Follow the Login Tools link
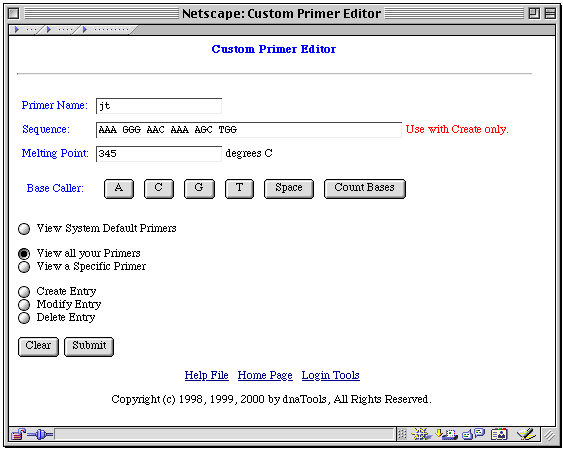Screen dimensions: 563x450 [x=331, y=375]
